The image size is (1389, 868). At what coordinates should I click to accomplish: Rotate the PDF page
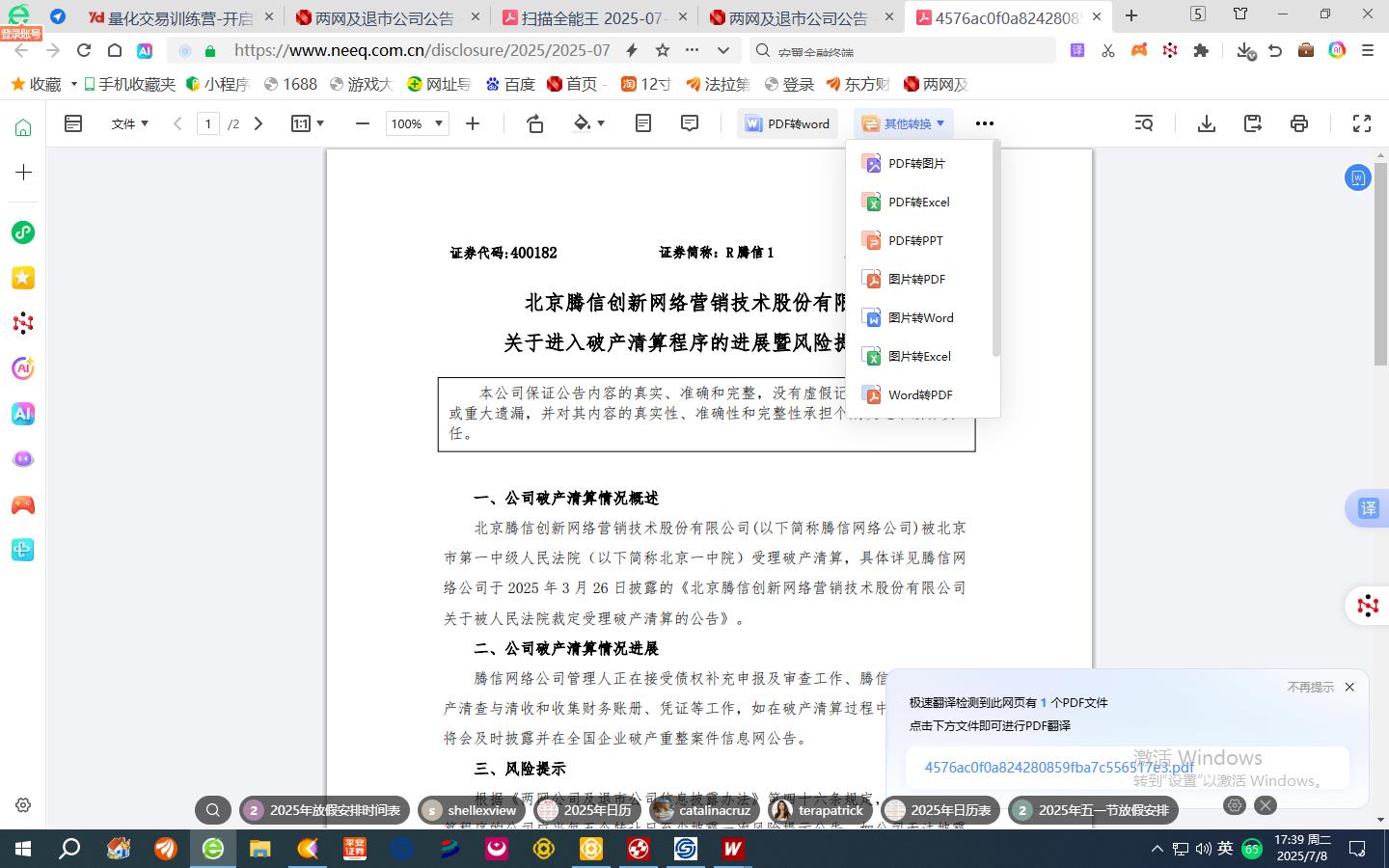point(535,123)
